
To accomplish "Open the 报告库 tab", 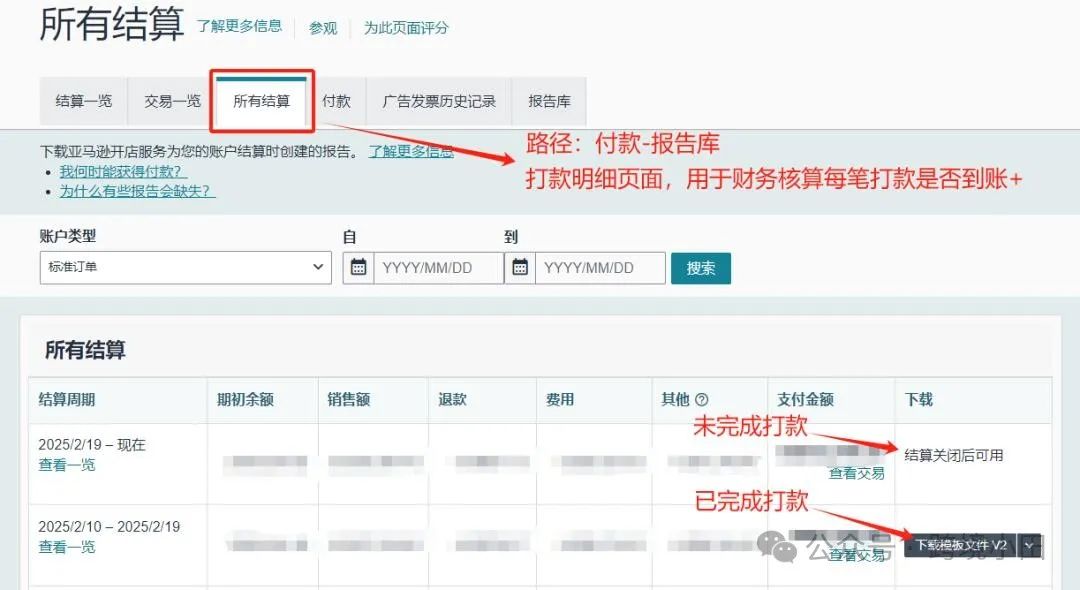I will [x=550, y=101].
